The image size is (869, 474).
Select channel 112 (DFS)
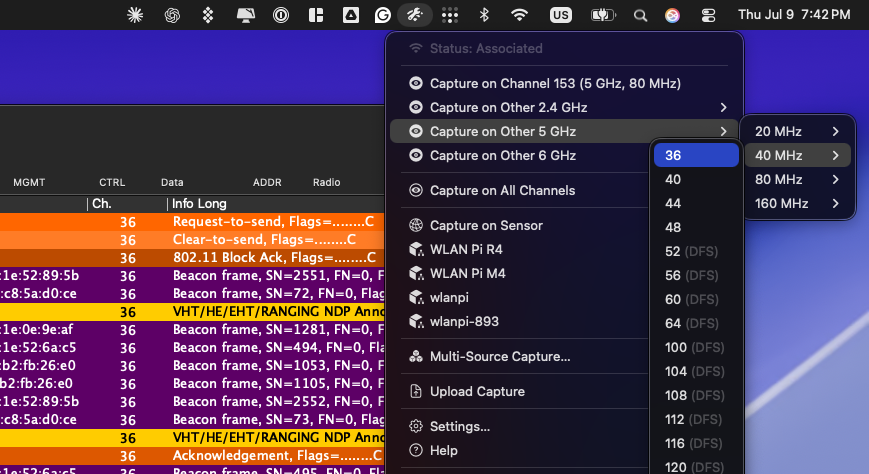point(696,420)
